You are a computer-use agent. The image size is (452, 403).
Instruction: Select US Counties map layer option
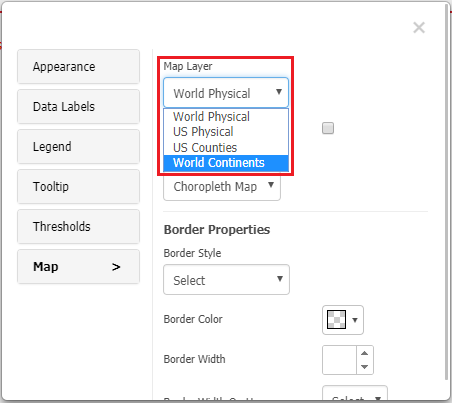click(x=226, y=148)
